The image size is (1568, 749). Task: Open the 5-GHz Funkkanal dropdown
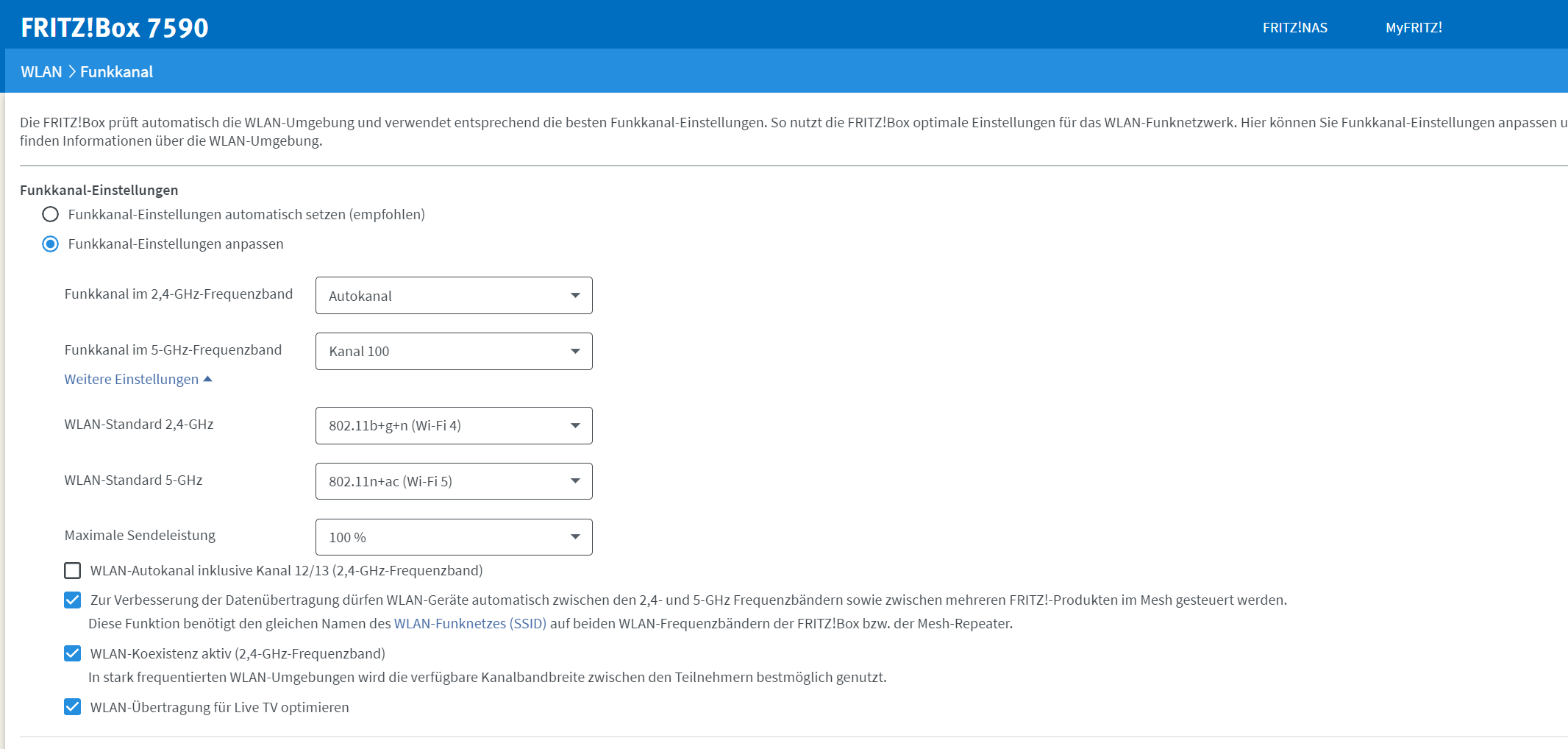454,351
